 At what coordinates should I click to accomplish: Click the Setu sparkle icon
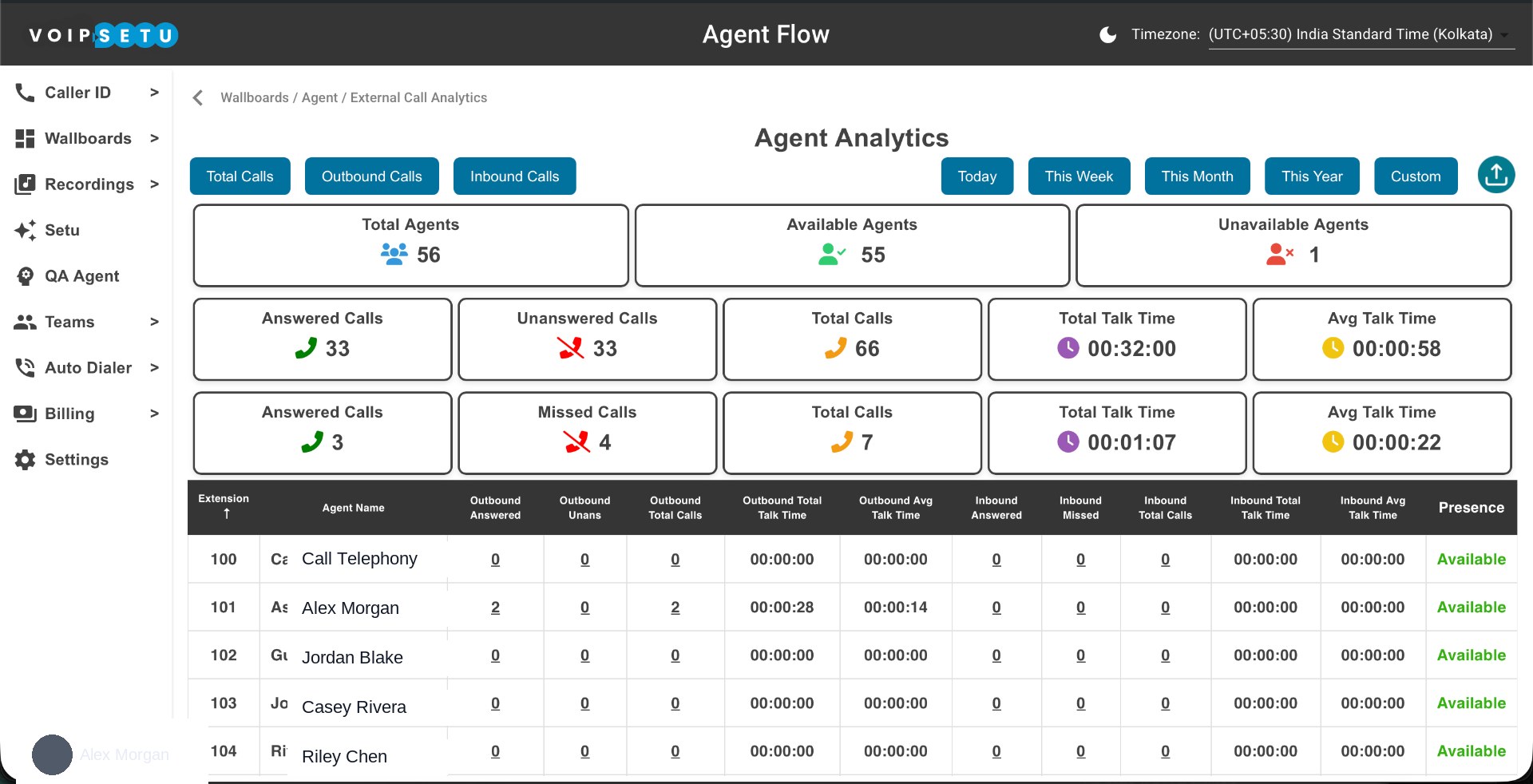(x=25, y=230)
